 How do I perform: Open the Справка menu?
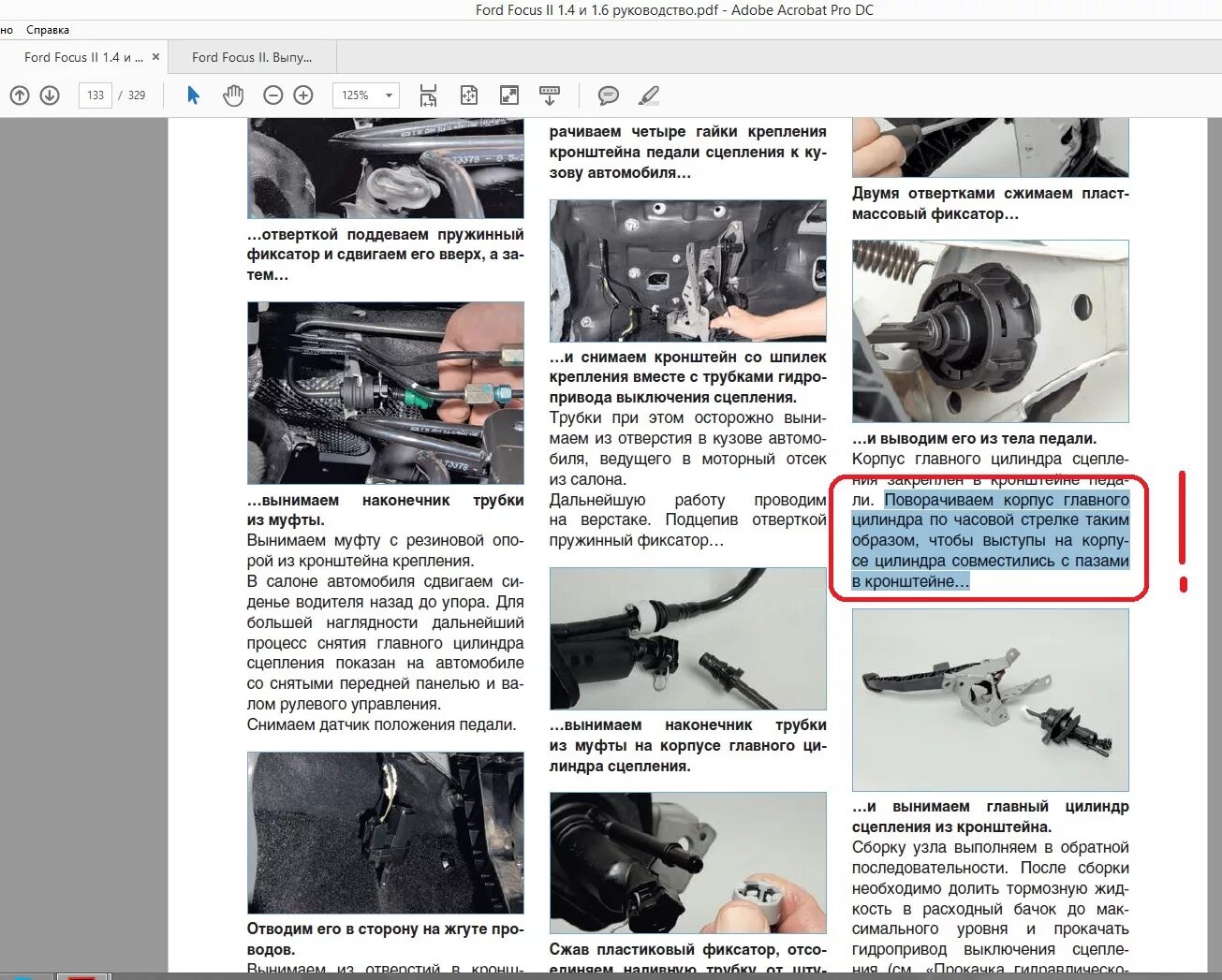pyautogui.click(x=48, y=30)
